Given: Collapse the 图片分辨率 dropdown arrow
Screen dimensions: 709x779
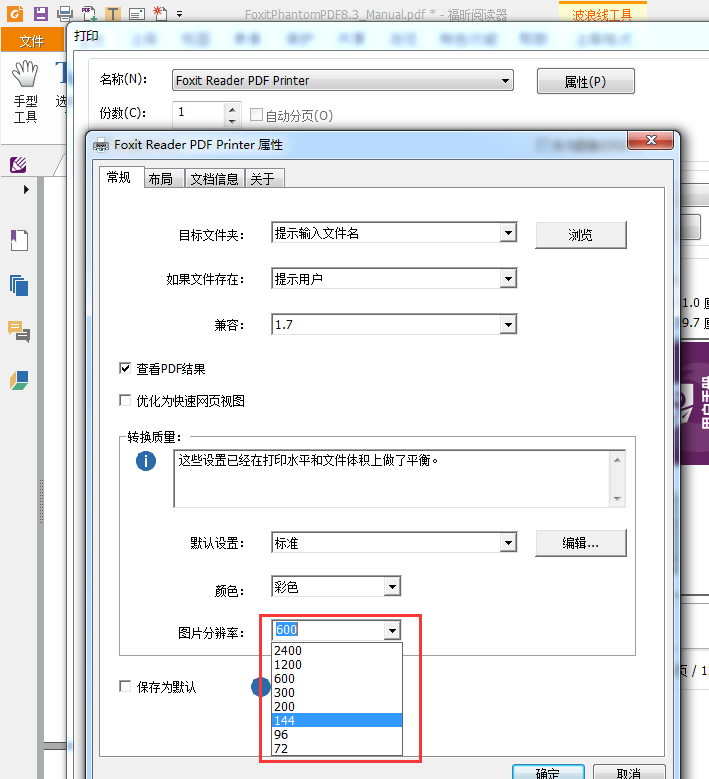Looking at the screenshot, I should (x=392, y=630).
